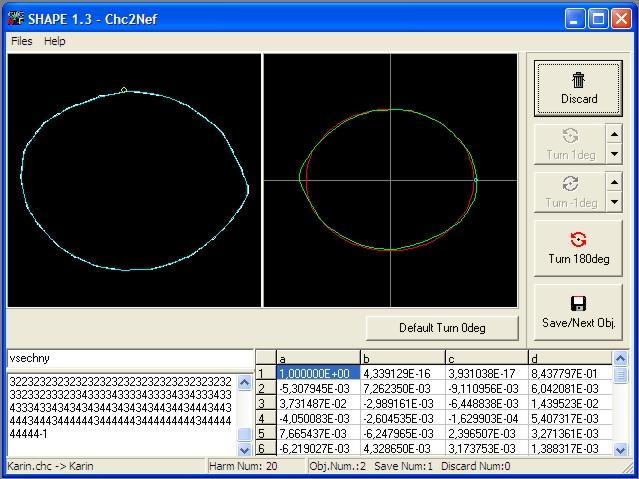Close the SHAPE window
The image size is (639, 479).
[x=621, y=19]
